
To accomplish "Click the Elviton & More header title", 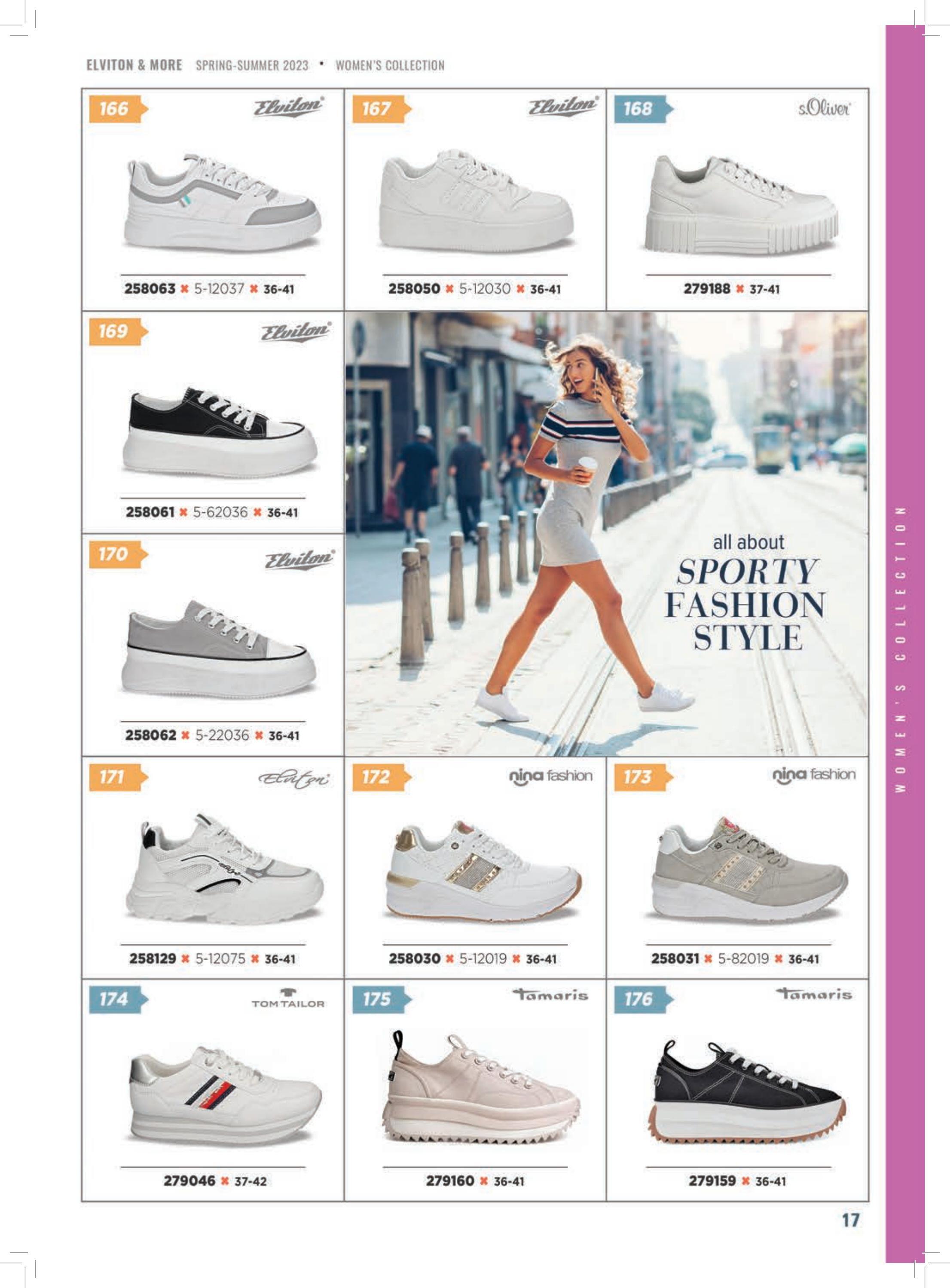I will click(134, 65).
